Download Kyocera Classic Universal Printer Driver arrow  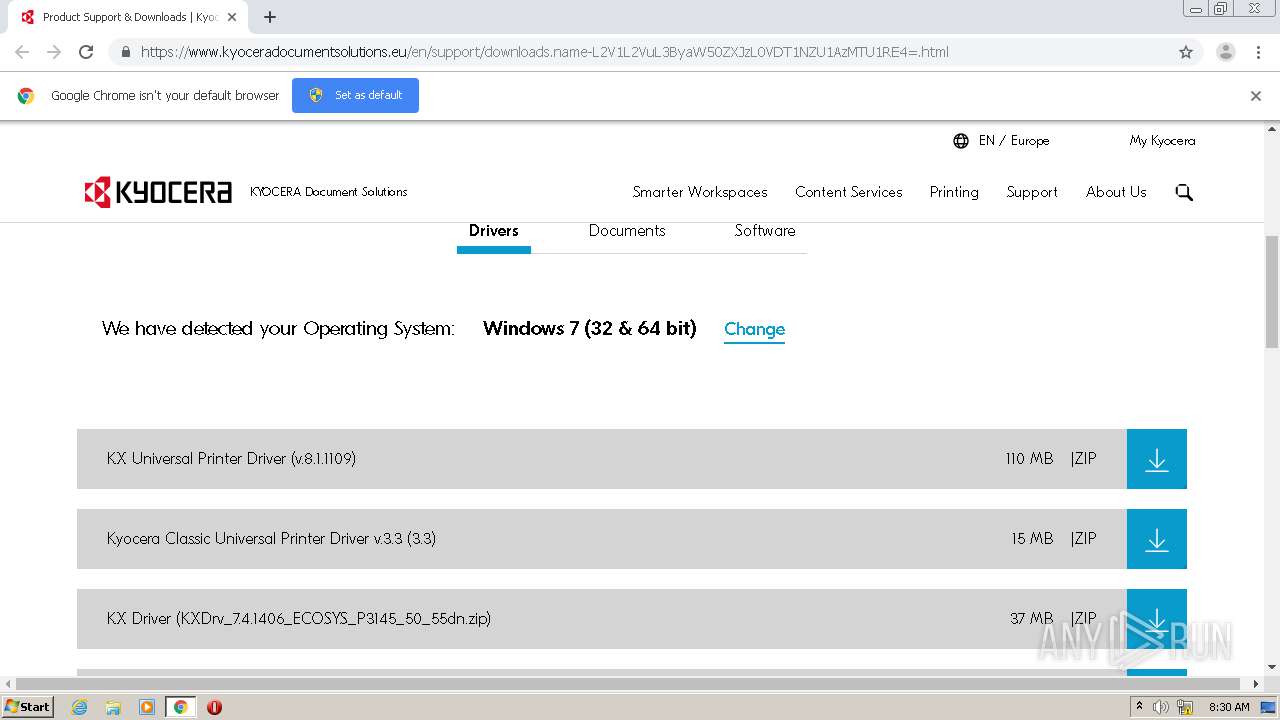click(x=1156, y=539)
